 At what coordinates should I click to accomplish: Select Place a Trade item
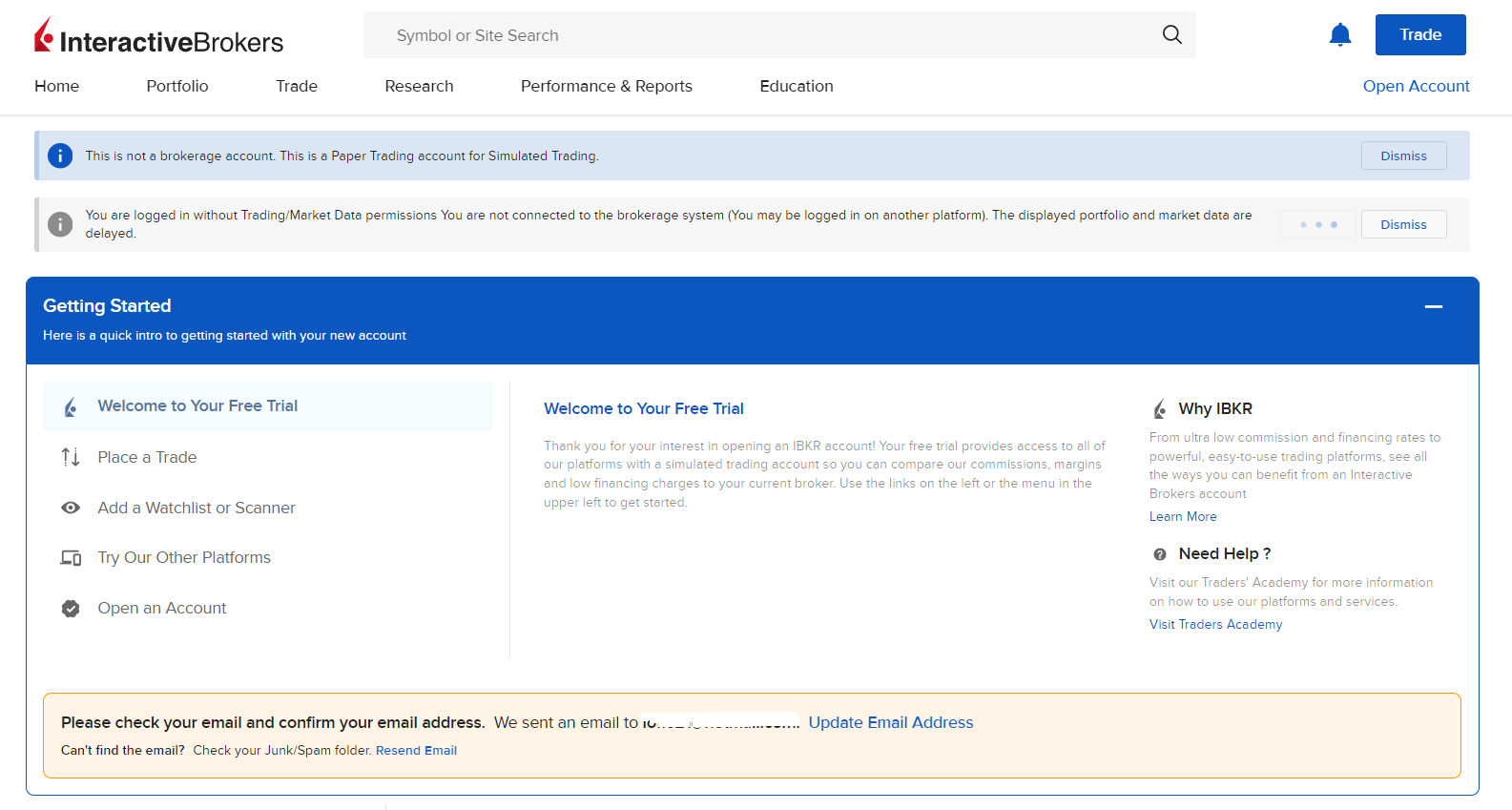[267, 457]
